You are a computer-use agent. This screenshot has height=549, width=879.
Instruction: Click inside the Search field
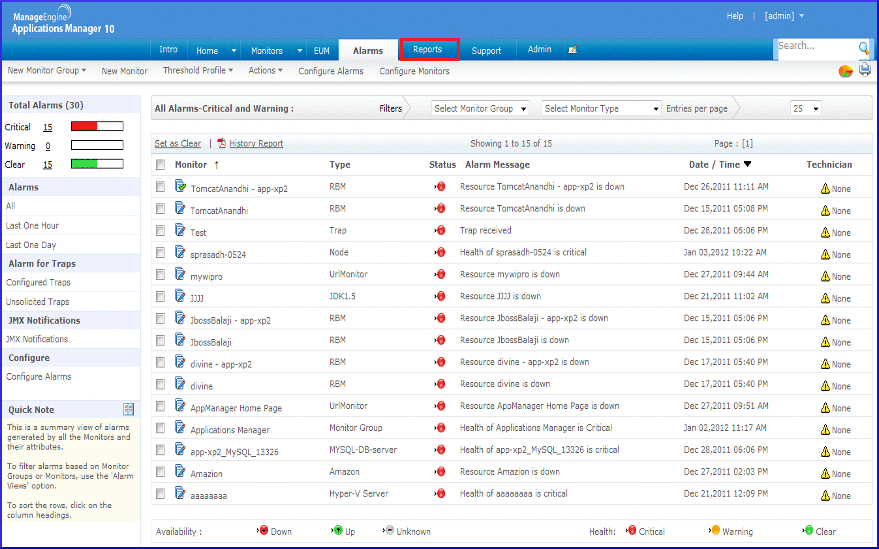click(x=816, y=47)
